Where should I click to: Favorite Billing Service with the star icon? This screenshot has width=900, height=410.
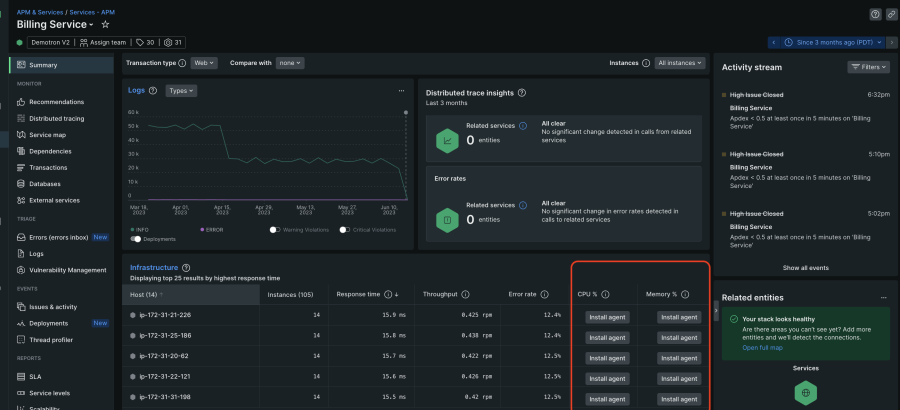(106, 24)
